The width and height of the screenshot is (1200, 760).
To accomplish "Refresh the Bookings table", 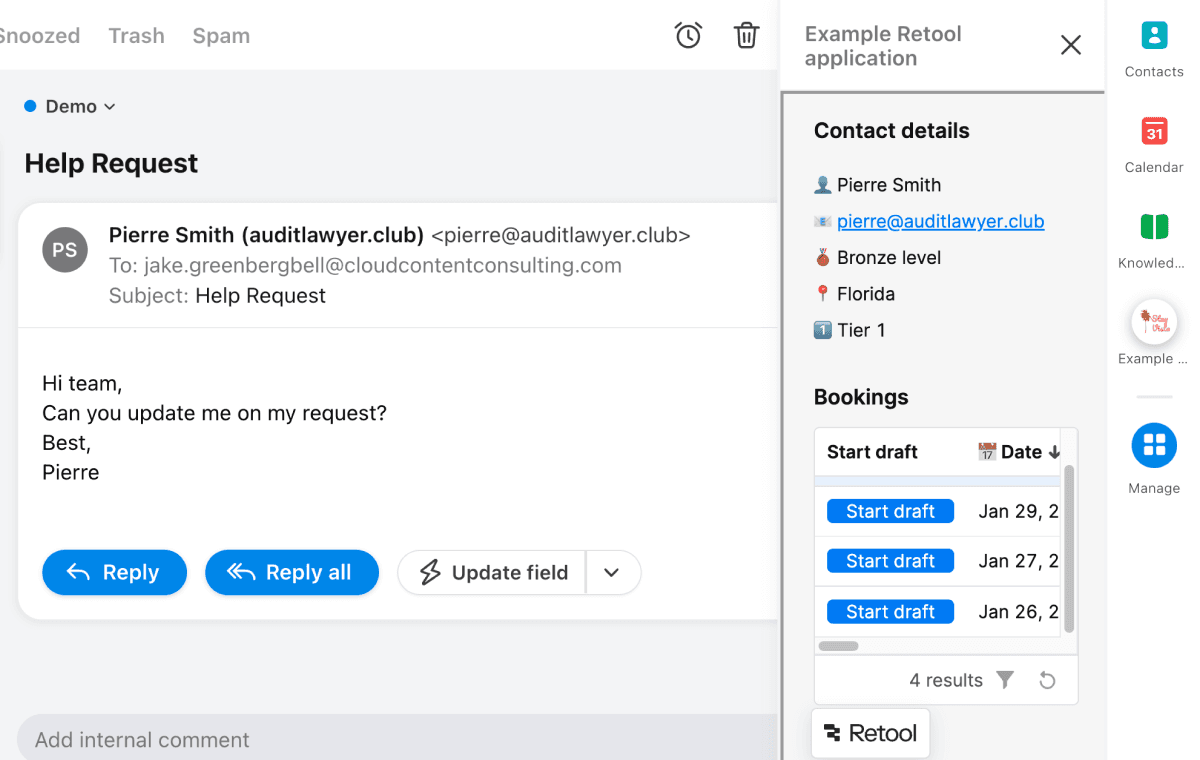I will pyautogui.click(x=1047, y=679).
